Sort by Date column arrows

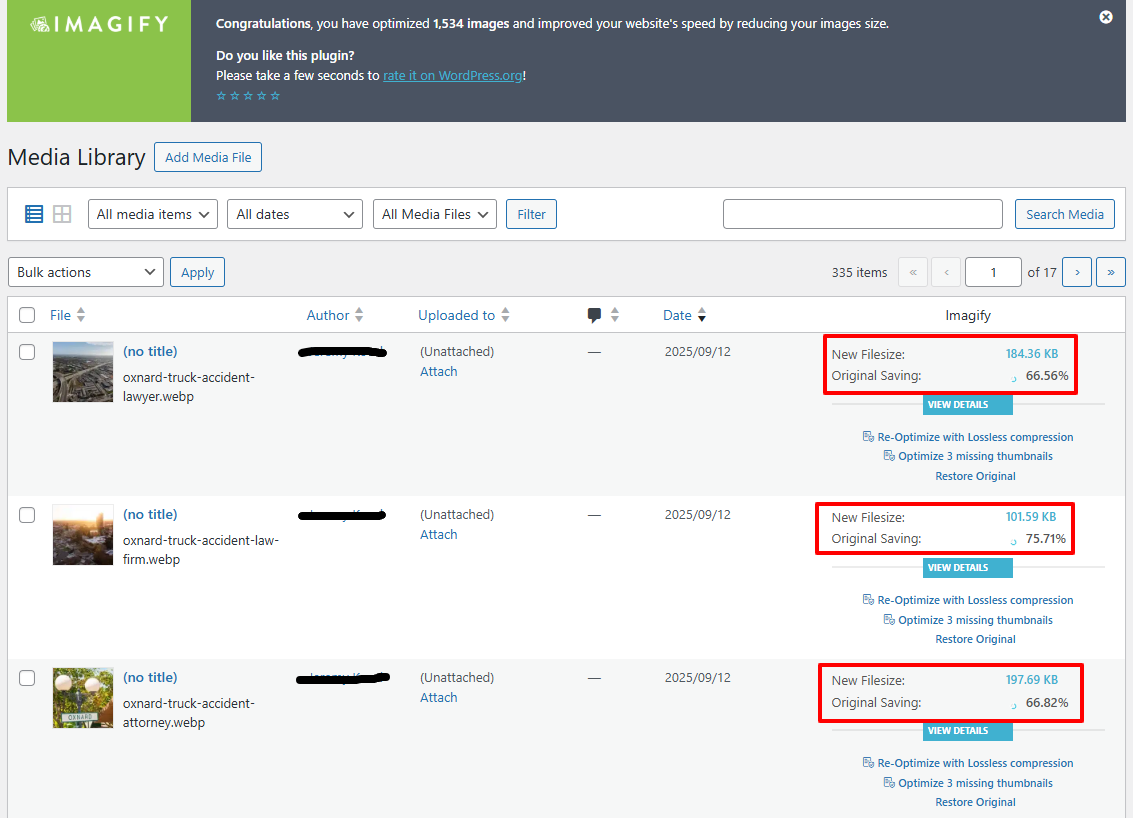[702, 315]
